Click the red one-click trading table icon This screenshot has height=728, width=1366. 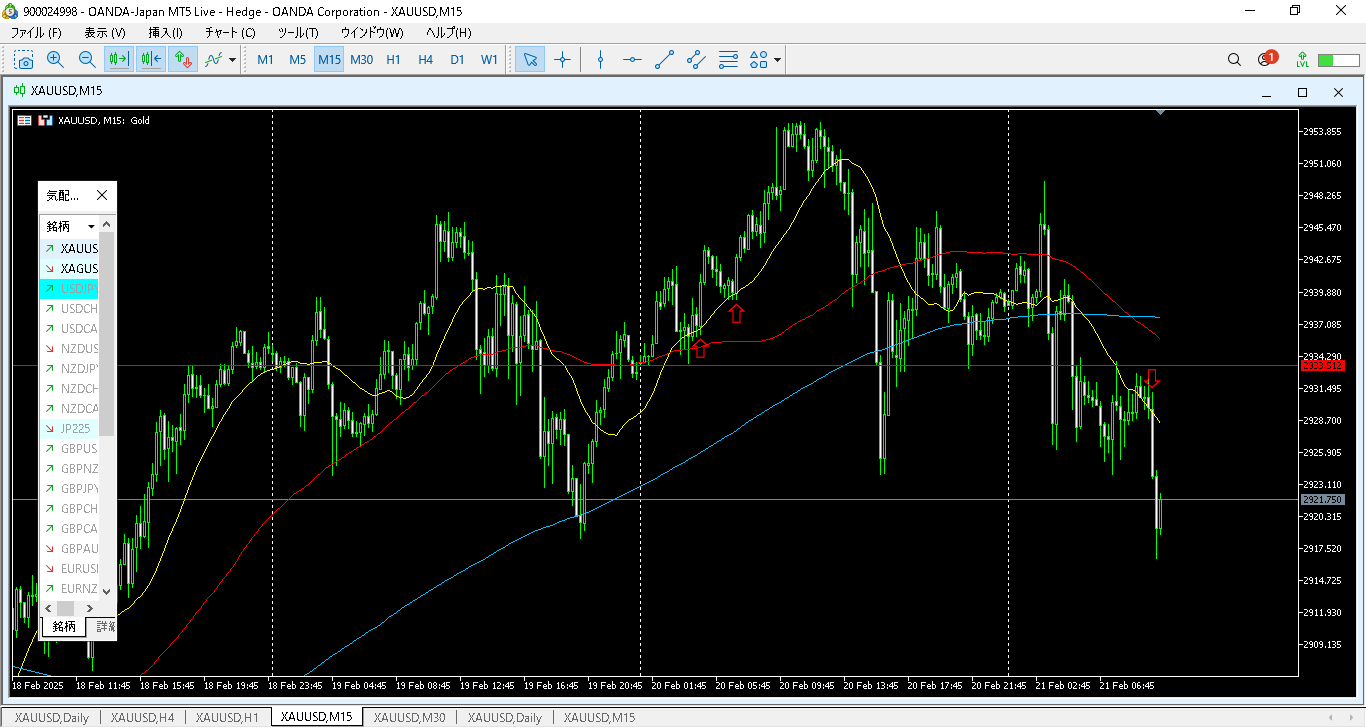[x=24, y=121]
